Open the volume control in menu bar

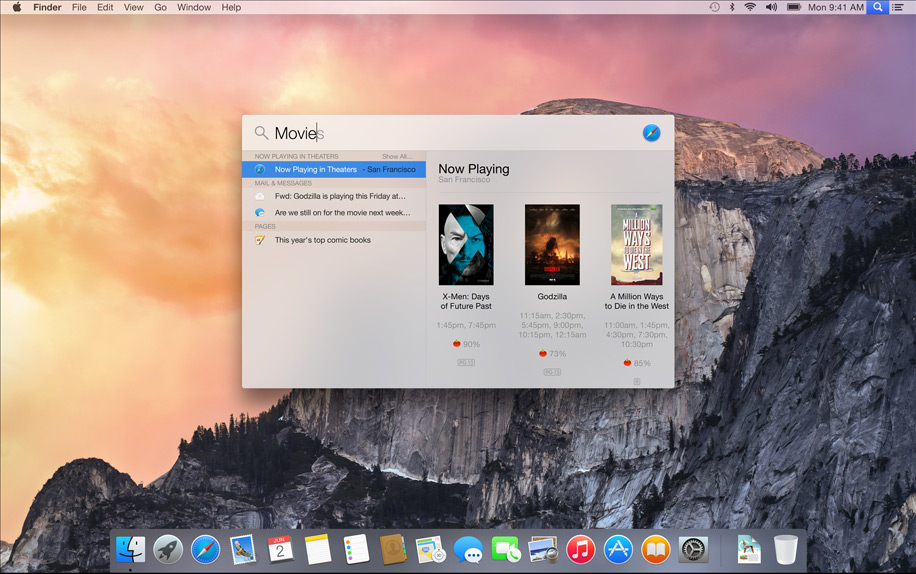pos(771,7)
